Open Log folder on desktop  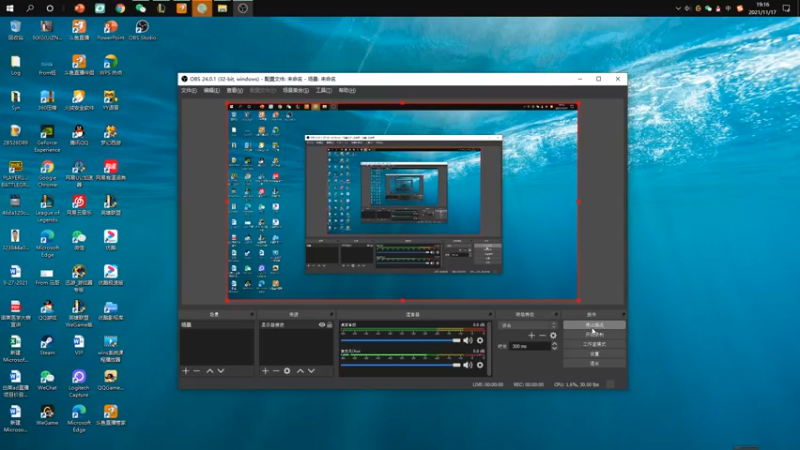coord(15,65)
